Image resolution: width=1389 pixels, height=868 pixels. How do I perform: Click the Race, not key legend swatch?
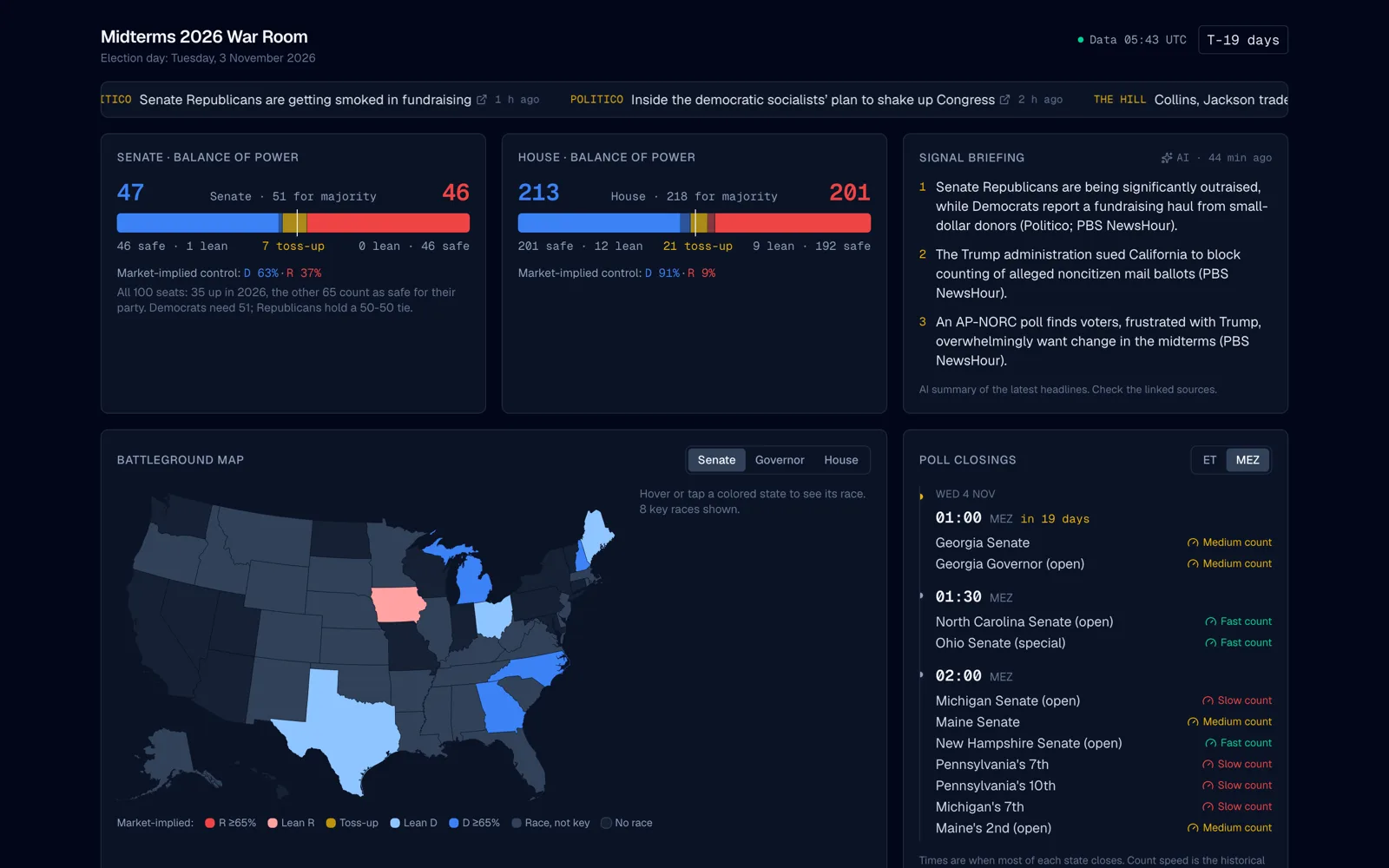(517, 823)
